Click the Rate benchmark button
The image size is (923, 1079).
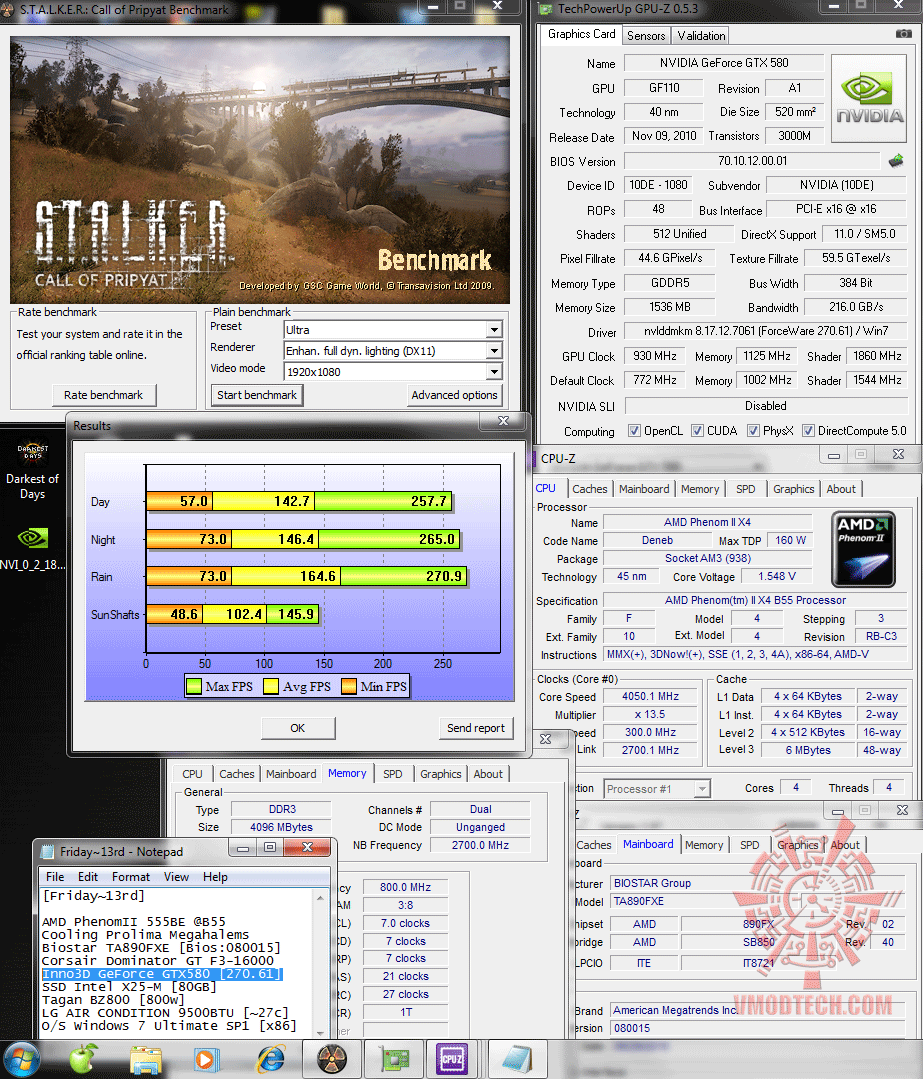tap(104, 395)
